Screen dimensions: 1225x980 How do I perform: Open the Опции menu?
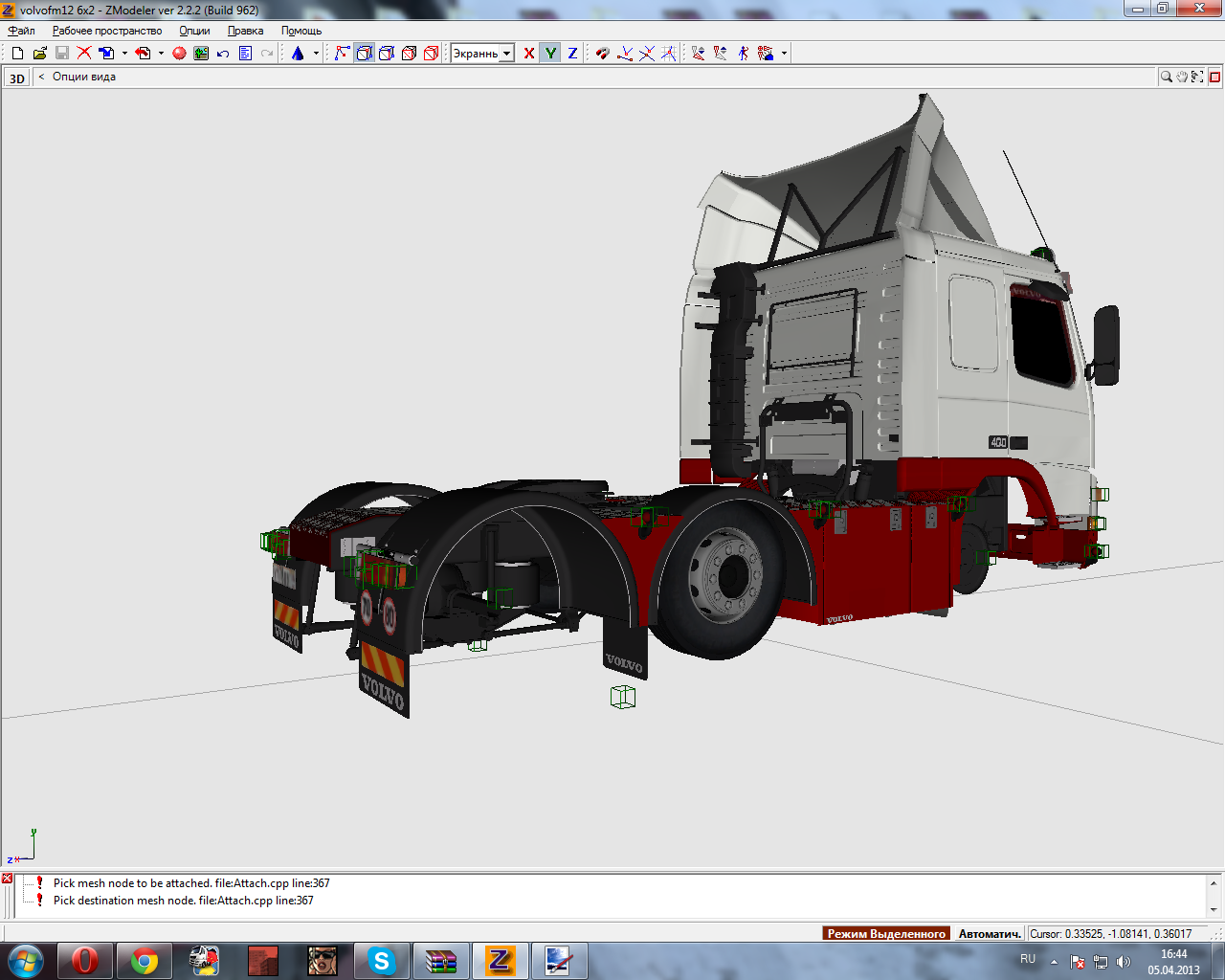click(x=194, y=31)
